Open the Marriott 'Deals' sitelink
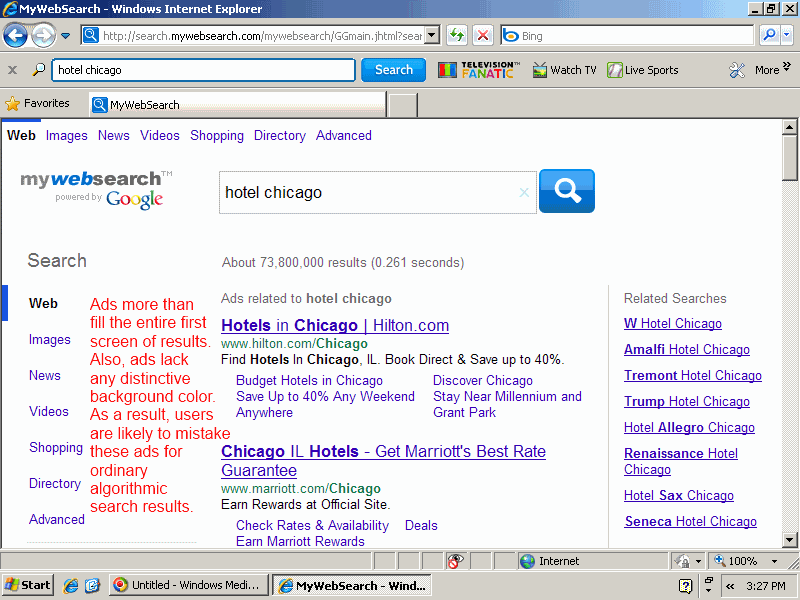 (x=421, y=526)
